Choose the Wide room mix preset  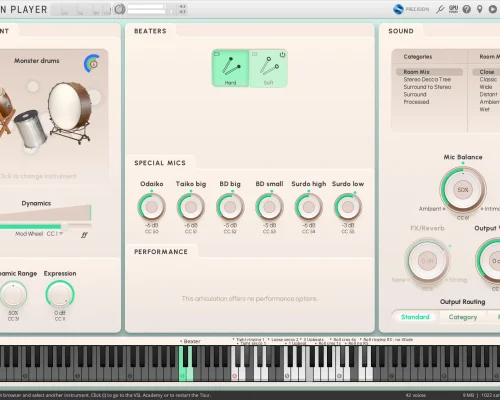[486, 87]
